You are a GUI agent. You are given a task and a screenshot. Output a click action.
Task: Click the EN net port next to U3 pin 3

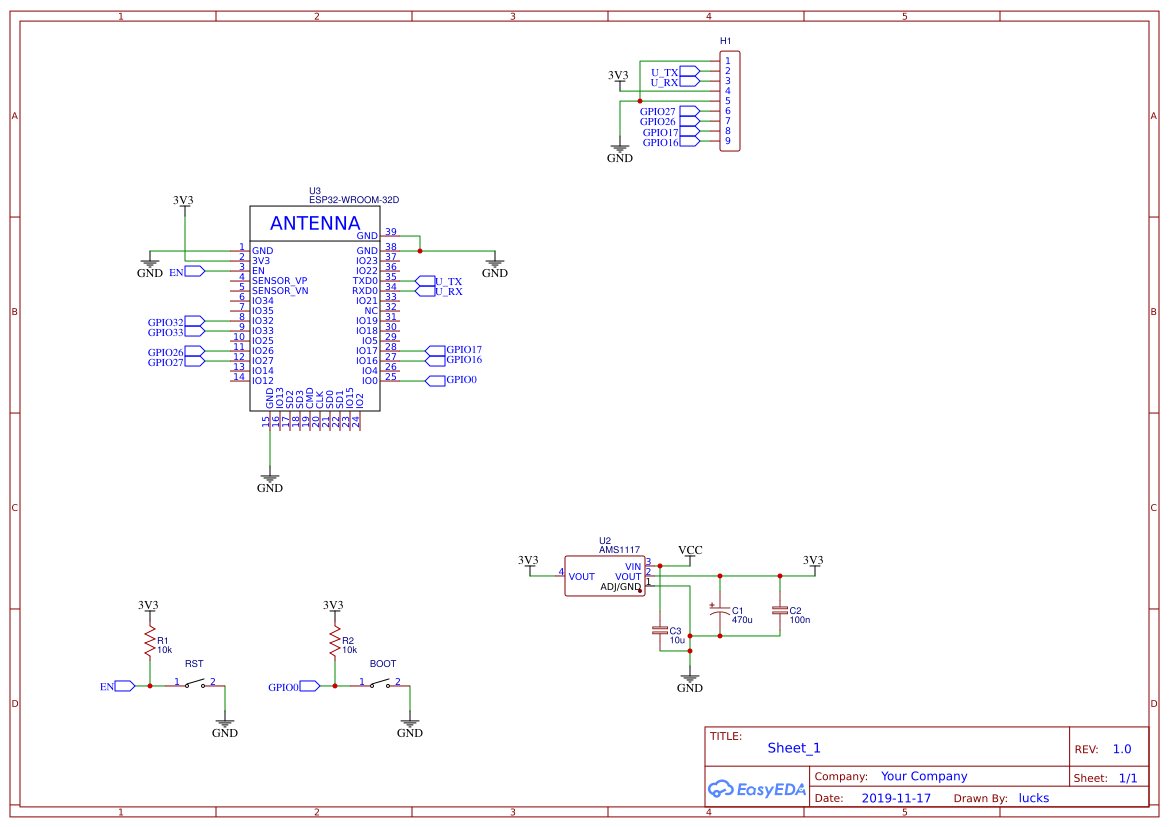187,271
